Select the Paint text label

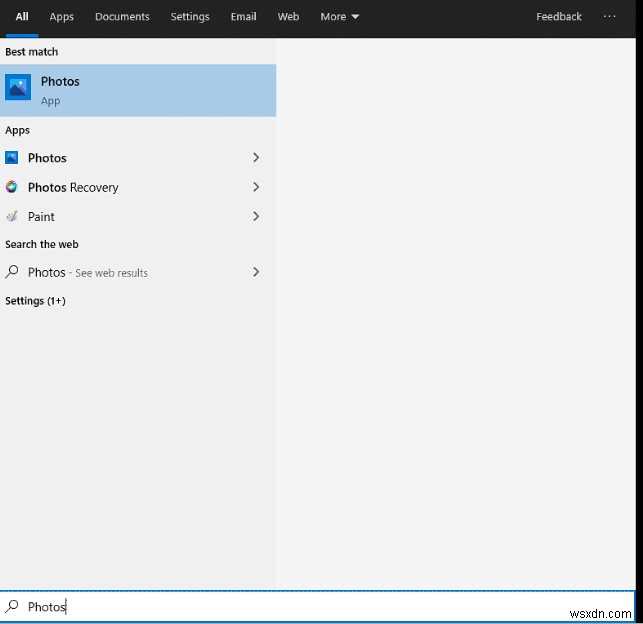click(x=41, y=216)
